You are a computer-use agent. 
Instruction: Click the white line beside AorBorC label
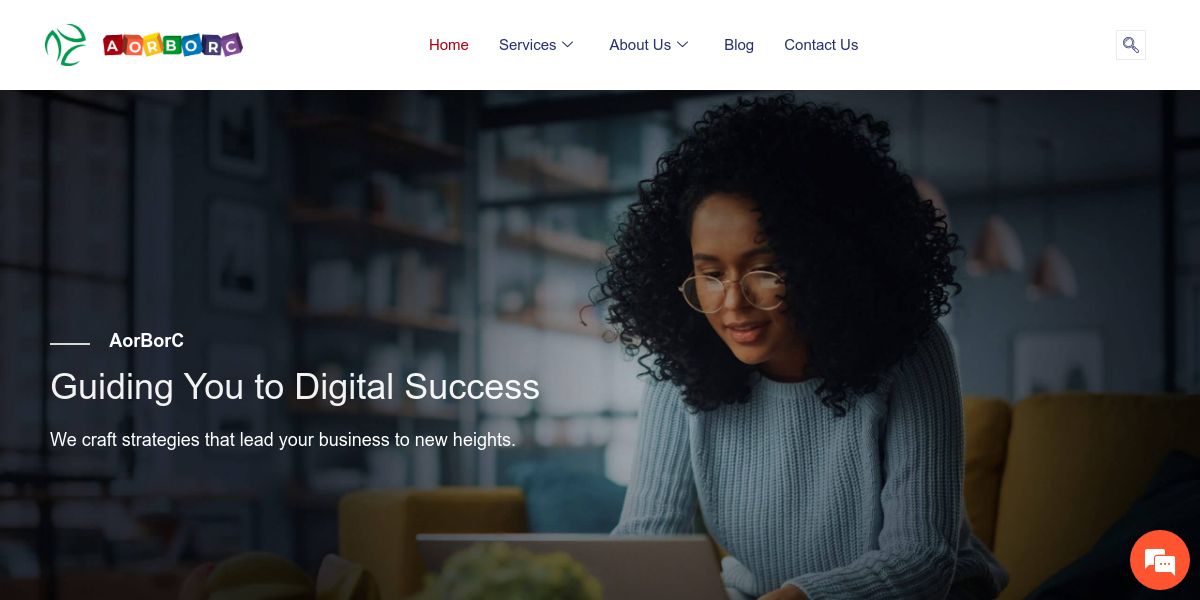[x=70, y=343]
